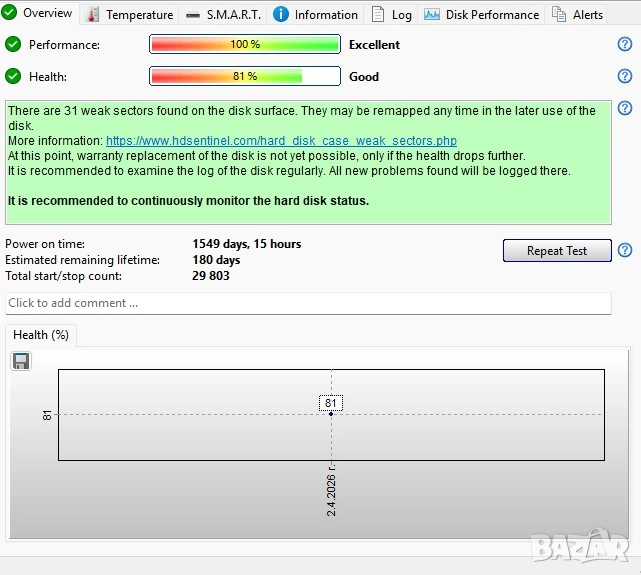Click the "Excellent" performance rating text
This screenshot has width=641, height=575.
click(x=374, y=45)
